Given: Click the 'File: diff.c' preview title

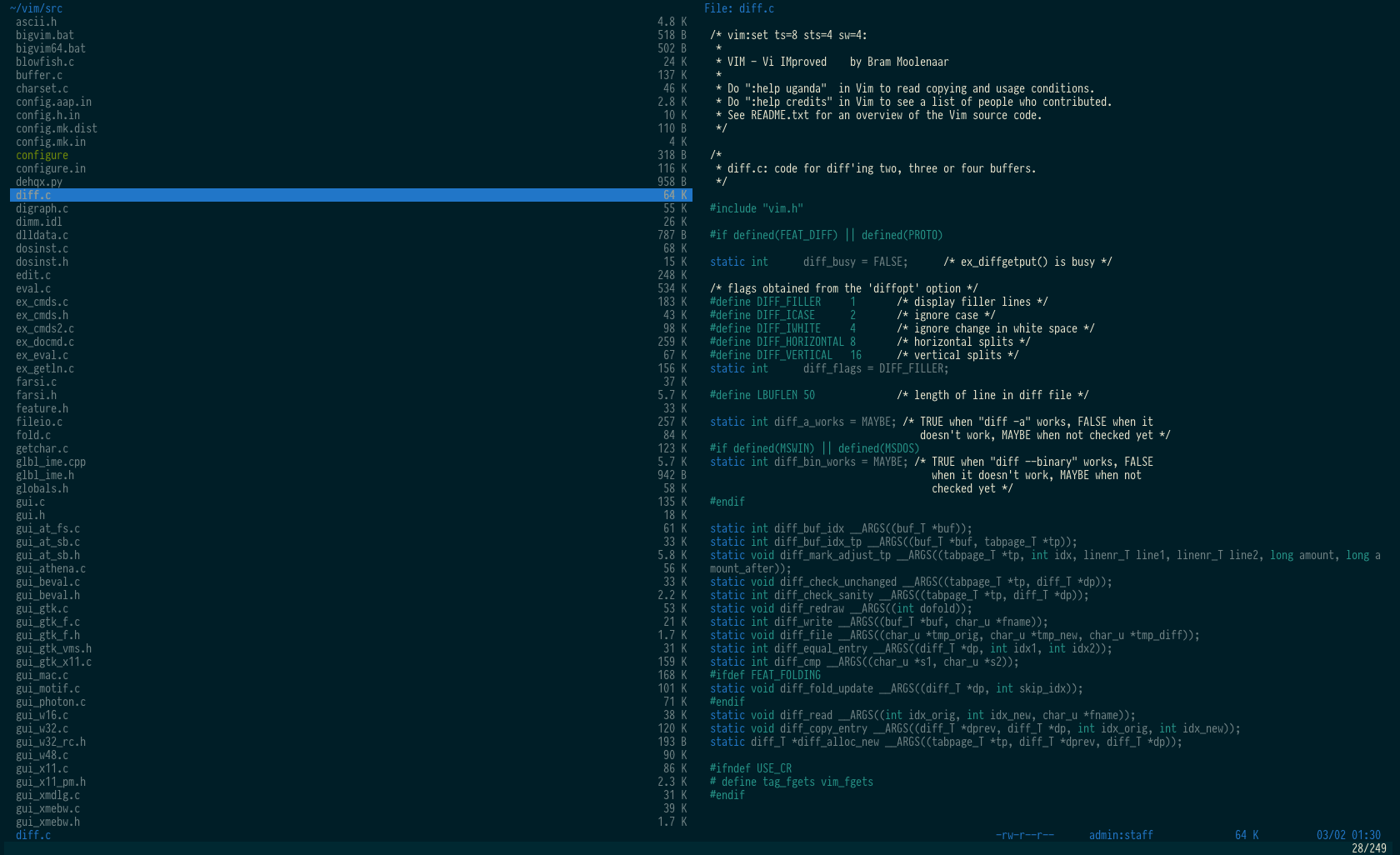Looking at the screenshot, I should [x=739, y=8].
